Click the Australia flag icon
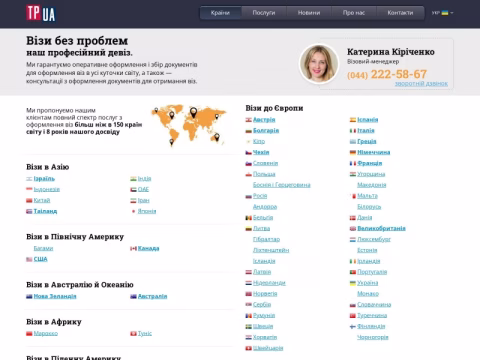The height and width of the screenshot is (360, 480). 133,296
